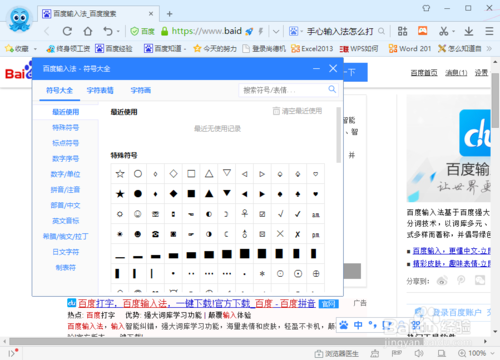This screenshot has height=360, width=500.
Task: Insert the circled plus ⊕ symbol
Action: [316, 274]
